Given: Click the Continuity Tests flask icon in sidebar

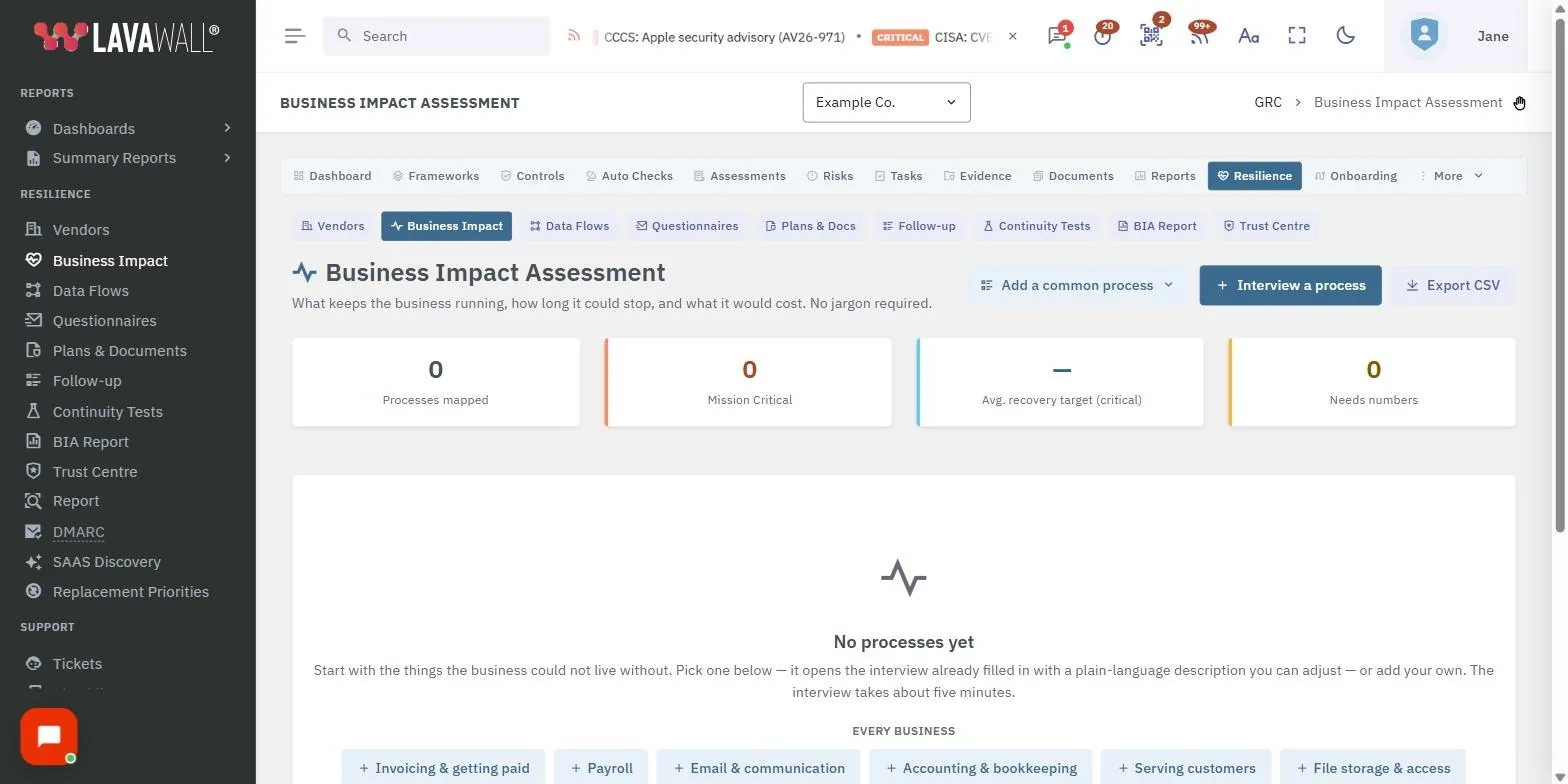Looking at the screenshot, I should point(34,411).
